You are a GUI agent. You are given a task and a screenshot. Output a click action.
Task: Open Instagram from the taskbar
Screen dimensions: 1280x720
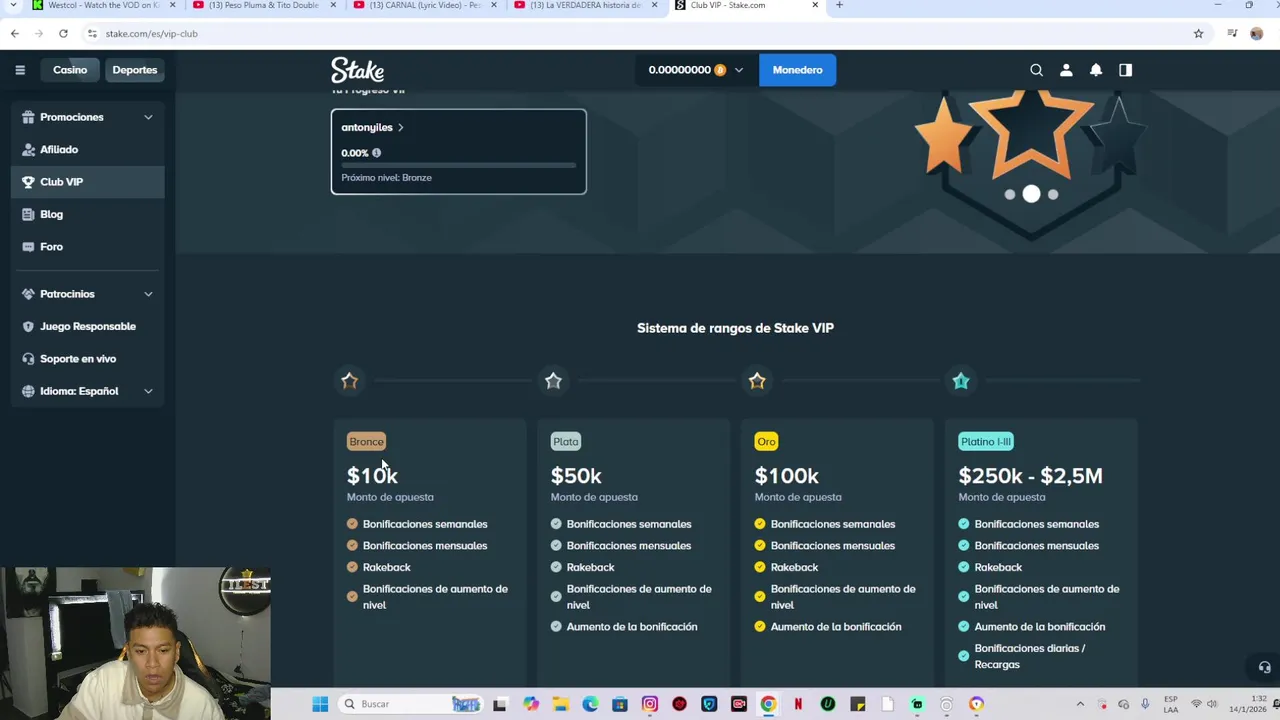(650, 704)
